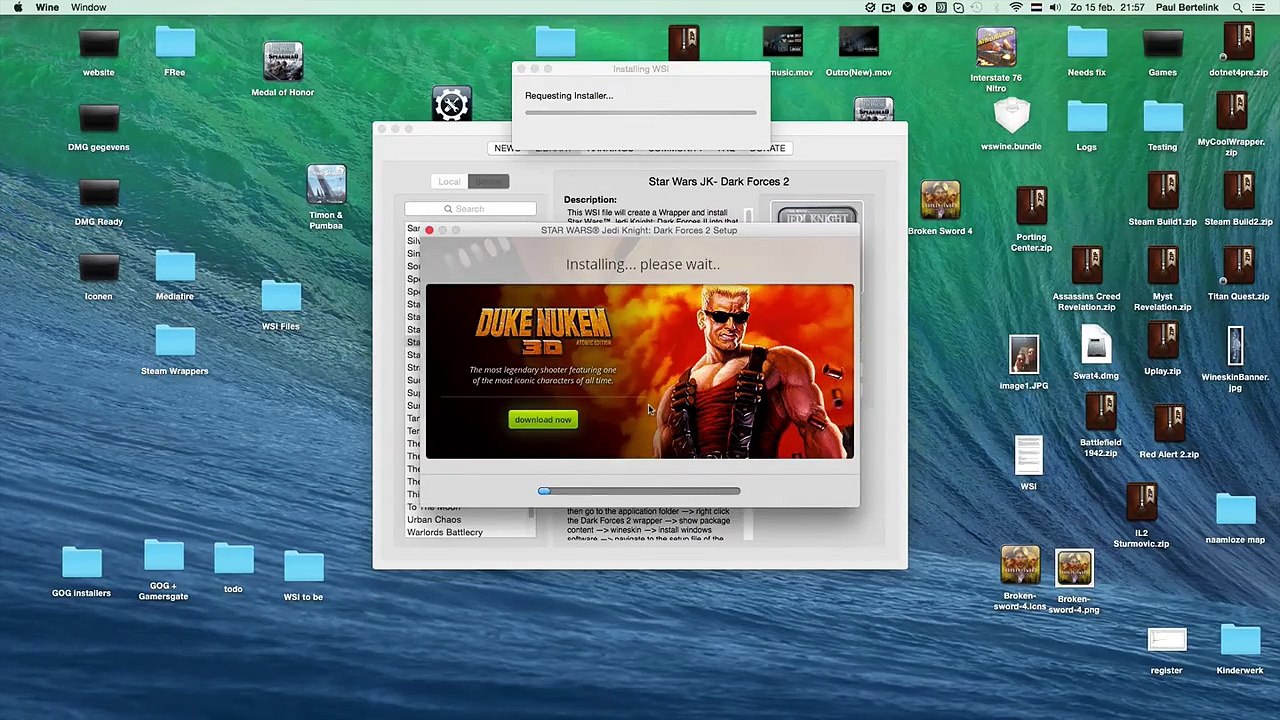Click the Requesting Installer progress bar
This screenshot has height=720, width=1280.
pyautogui.click(x=641, y=112)
